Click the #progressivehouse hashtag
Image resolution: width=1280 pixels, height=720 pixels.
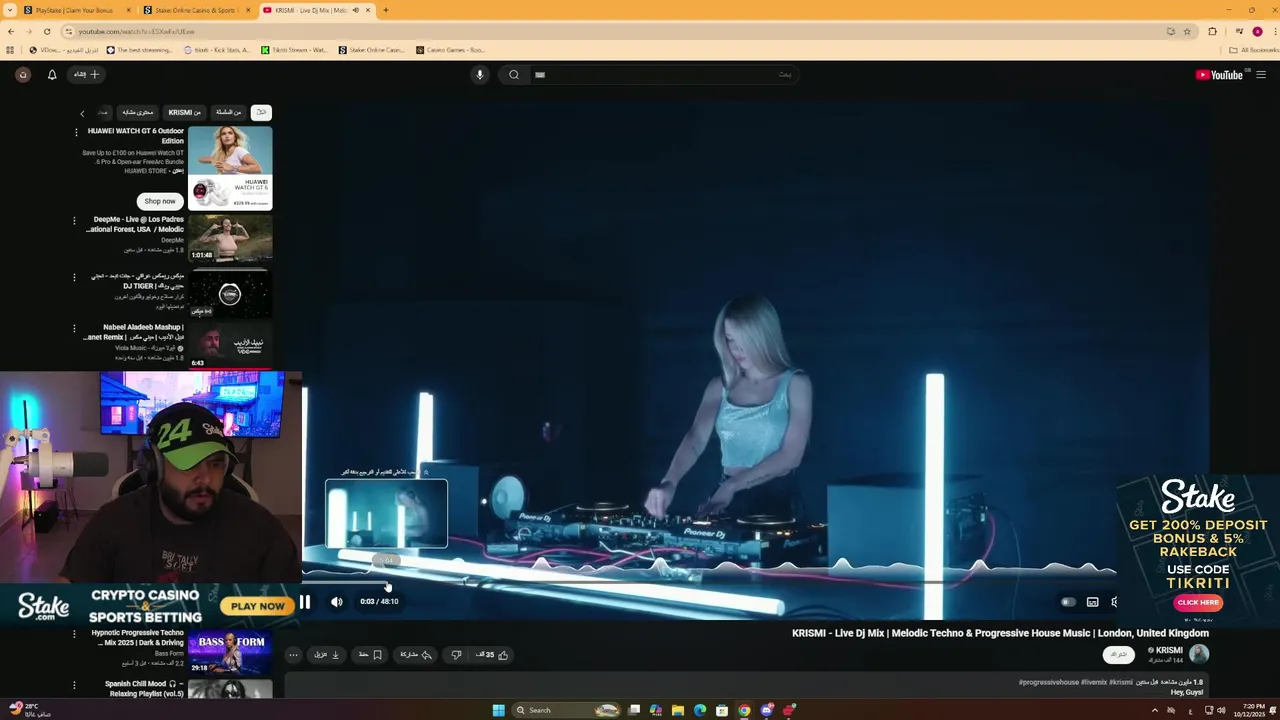[1049, 682]
